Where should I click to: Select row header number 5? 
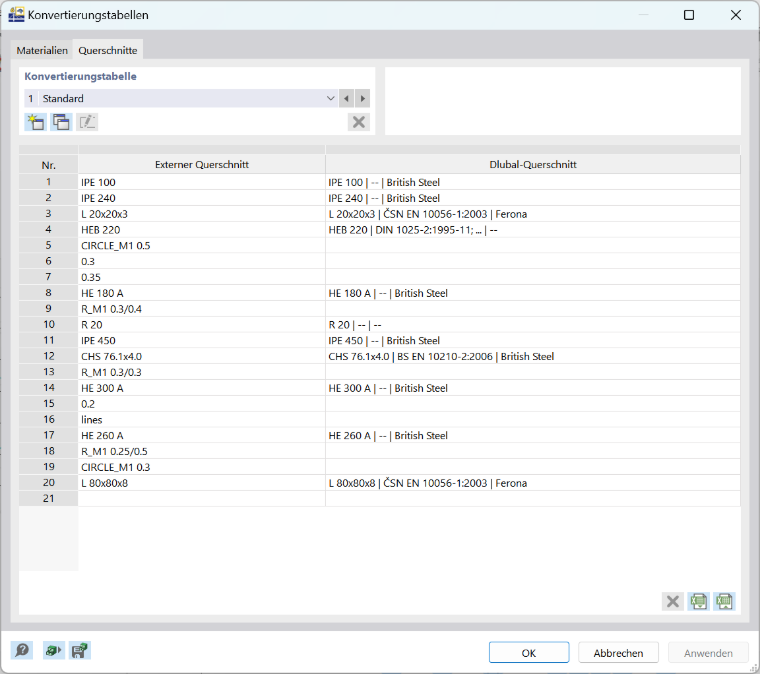[48, 246]
